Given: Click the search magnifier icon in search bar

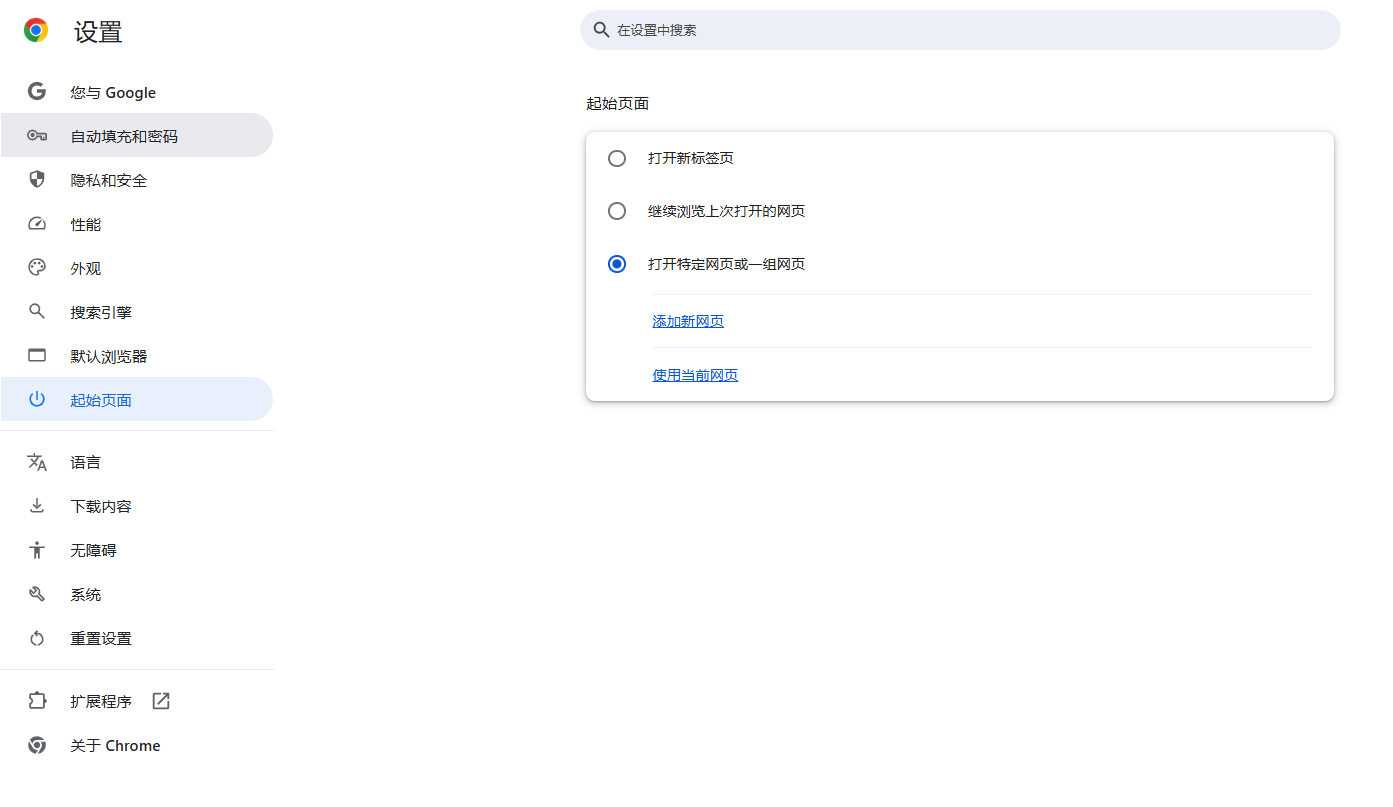Looking at the screenshot, I should tap(601, 30).
